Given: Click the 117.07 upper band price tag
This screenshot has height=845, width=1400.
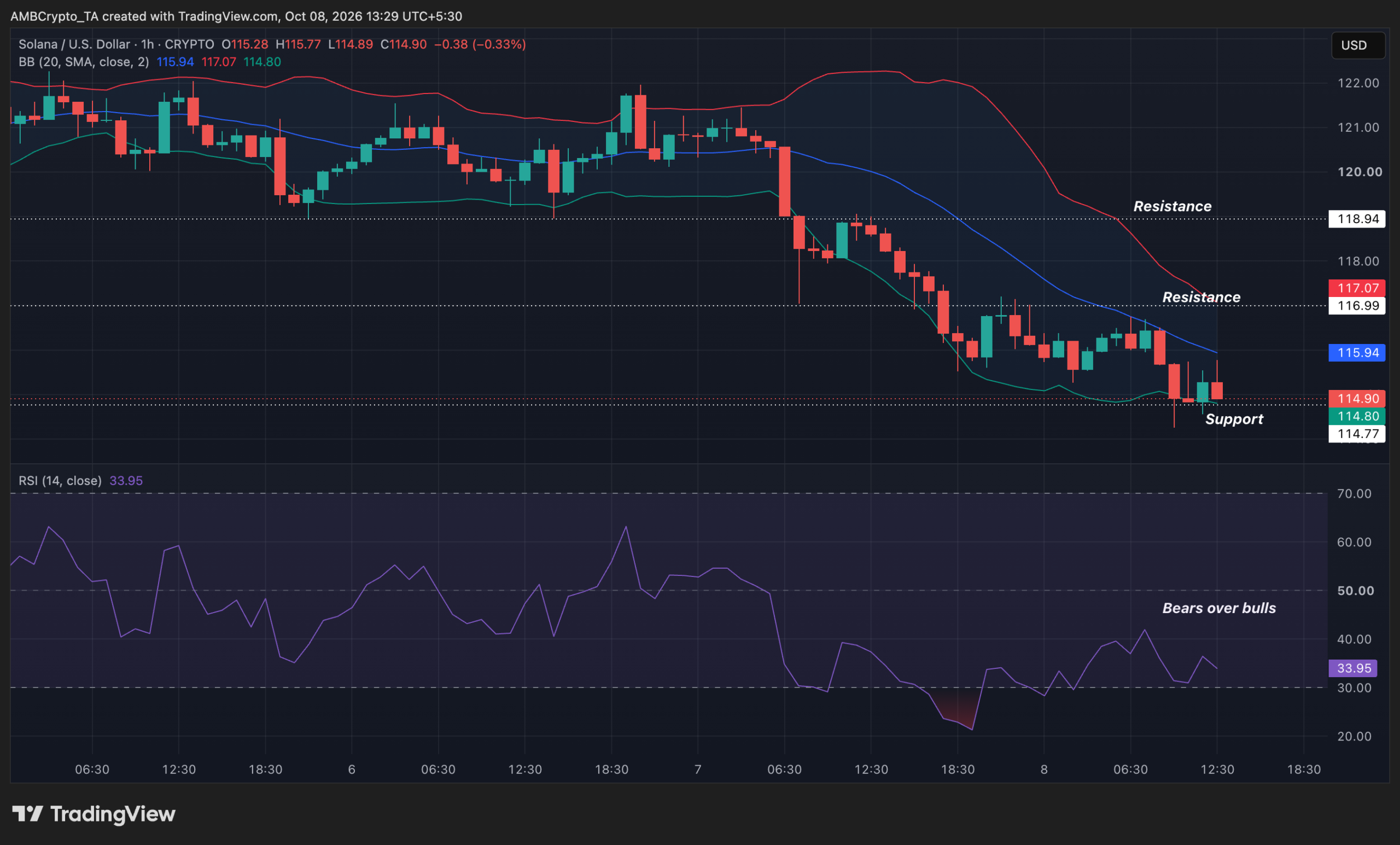Looking at the screenshot, I should [x=1357, y=288].
